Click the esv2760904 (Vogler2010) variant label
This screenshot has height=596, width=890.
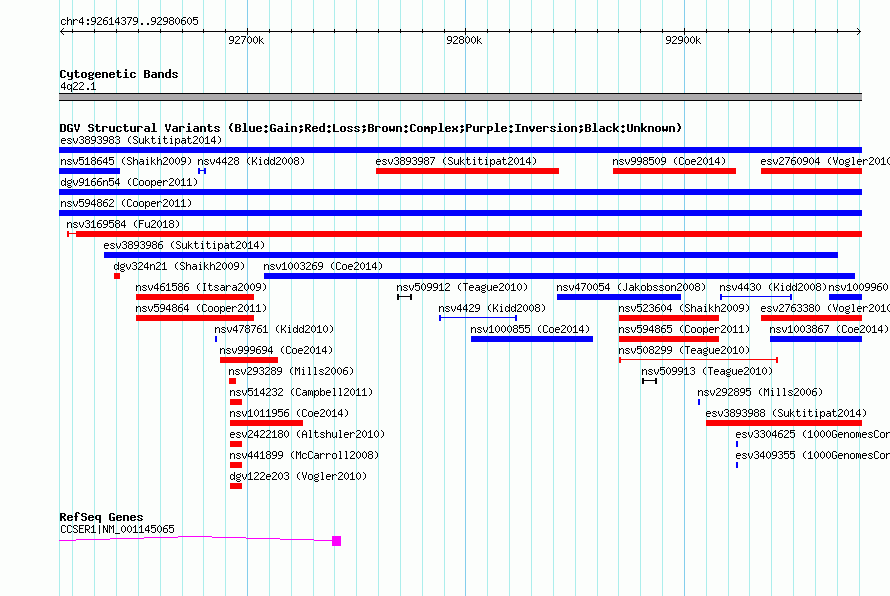(825, 161)
